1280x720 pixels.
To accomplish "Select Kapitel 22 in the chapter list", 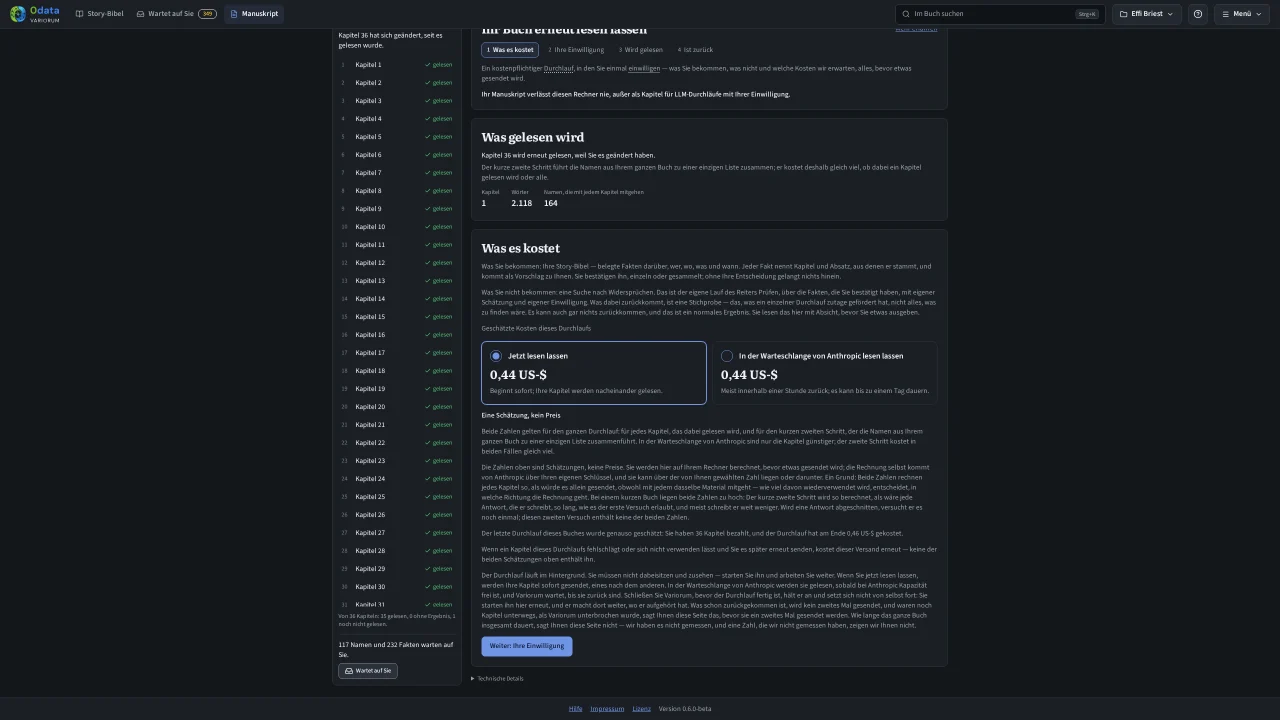I will [x=397, y=443].
